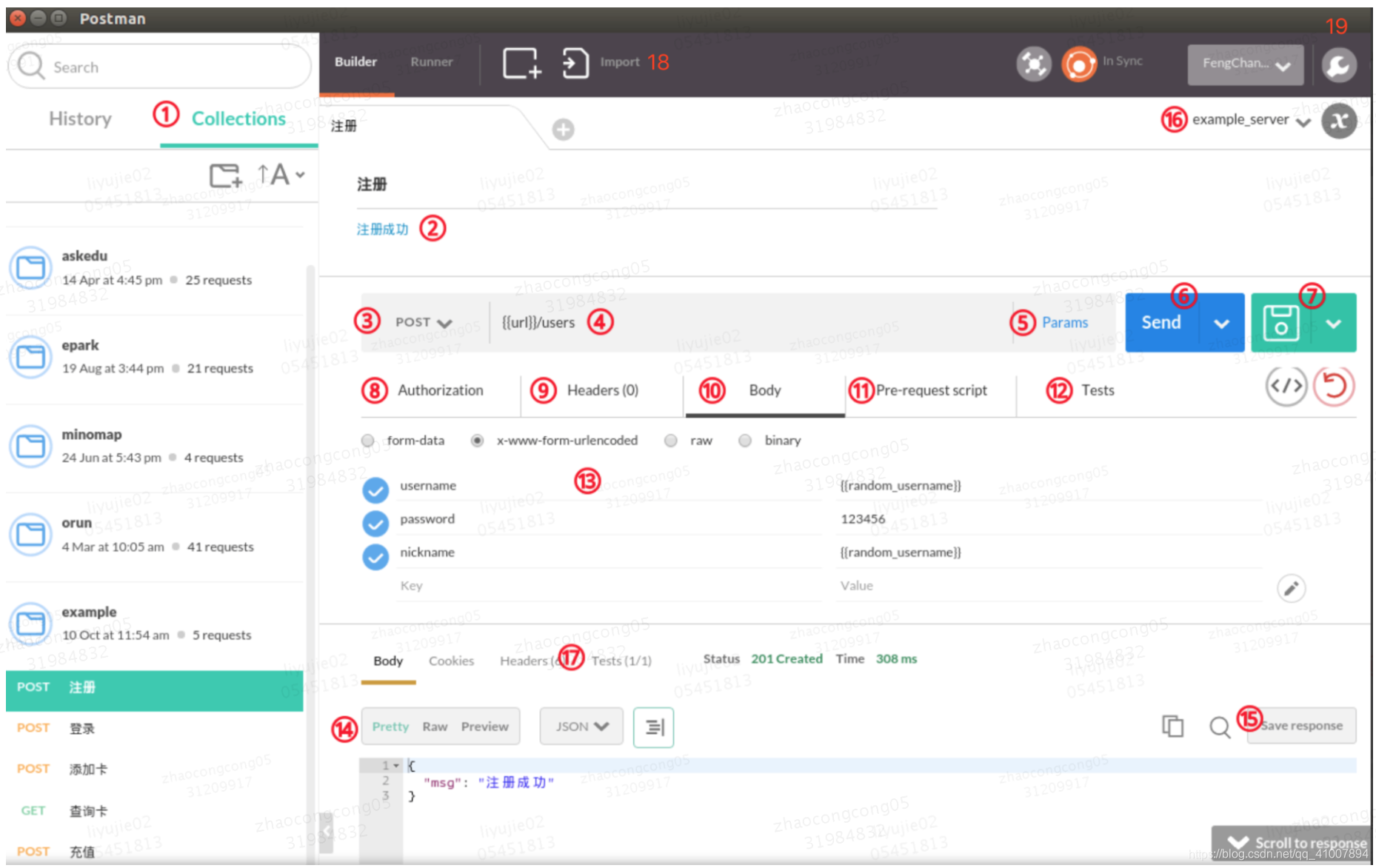The width and height of the screenshot is (1376, 868).
Task: Open the minomap collection folder icon
Action: 30,446
